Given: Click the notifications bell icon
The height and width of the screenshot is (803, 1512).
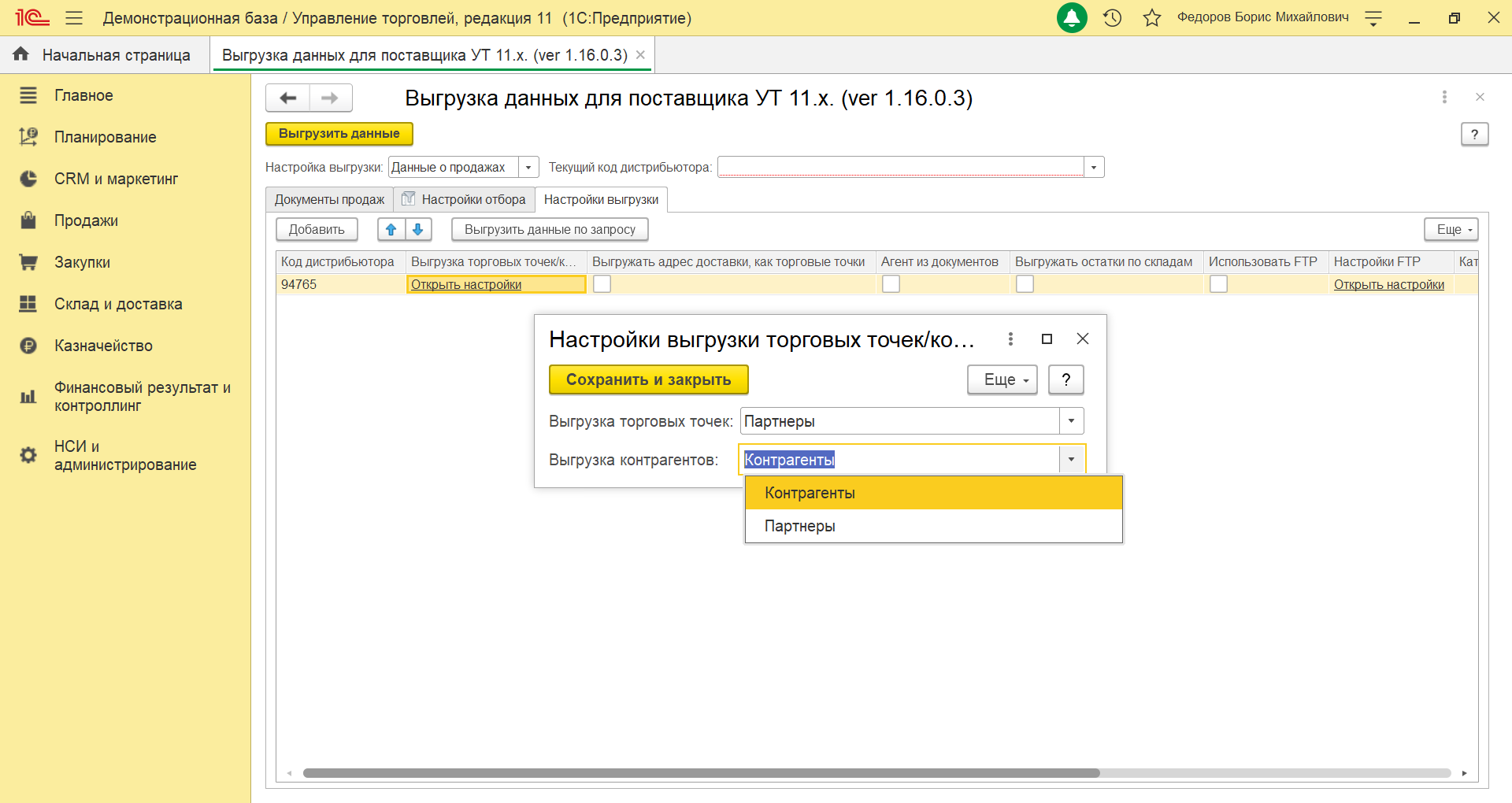Looking at the screenshot, I should pyautogui.click(x=1071, y=17).
